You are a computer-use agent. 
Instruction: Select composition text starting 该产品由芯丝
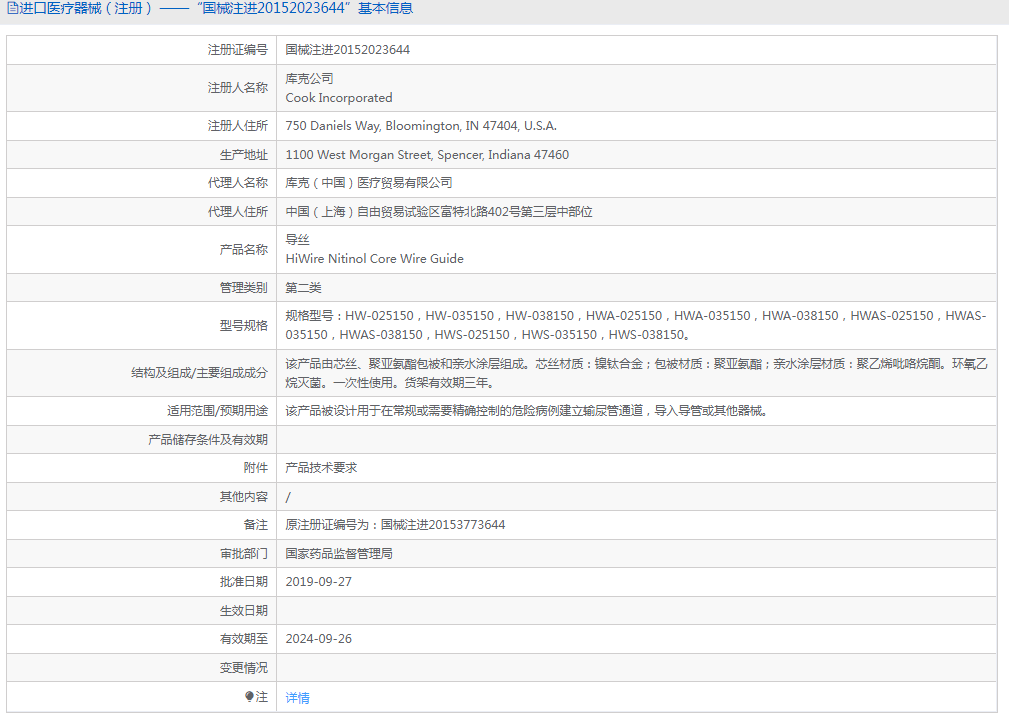[x=636, y=373]
